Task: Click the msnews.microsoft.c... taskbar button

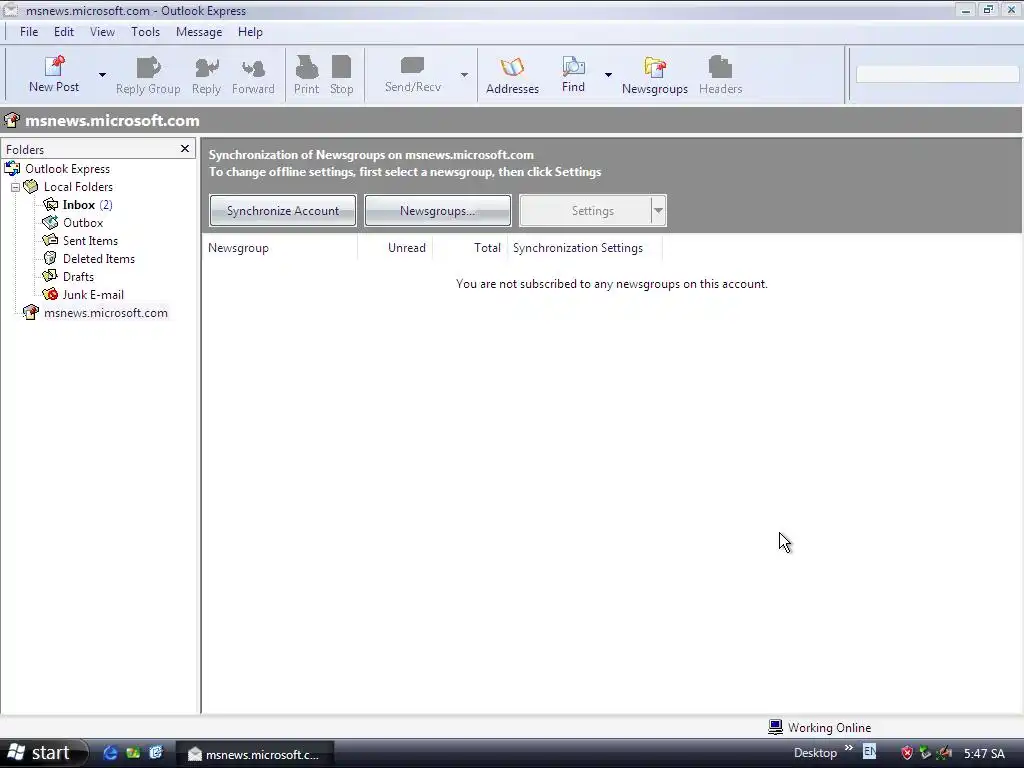Action: 255,754
